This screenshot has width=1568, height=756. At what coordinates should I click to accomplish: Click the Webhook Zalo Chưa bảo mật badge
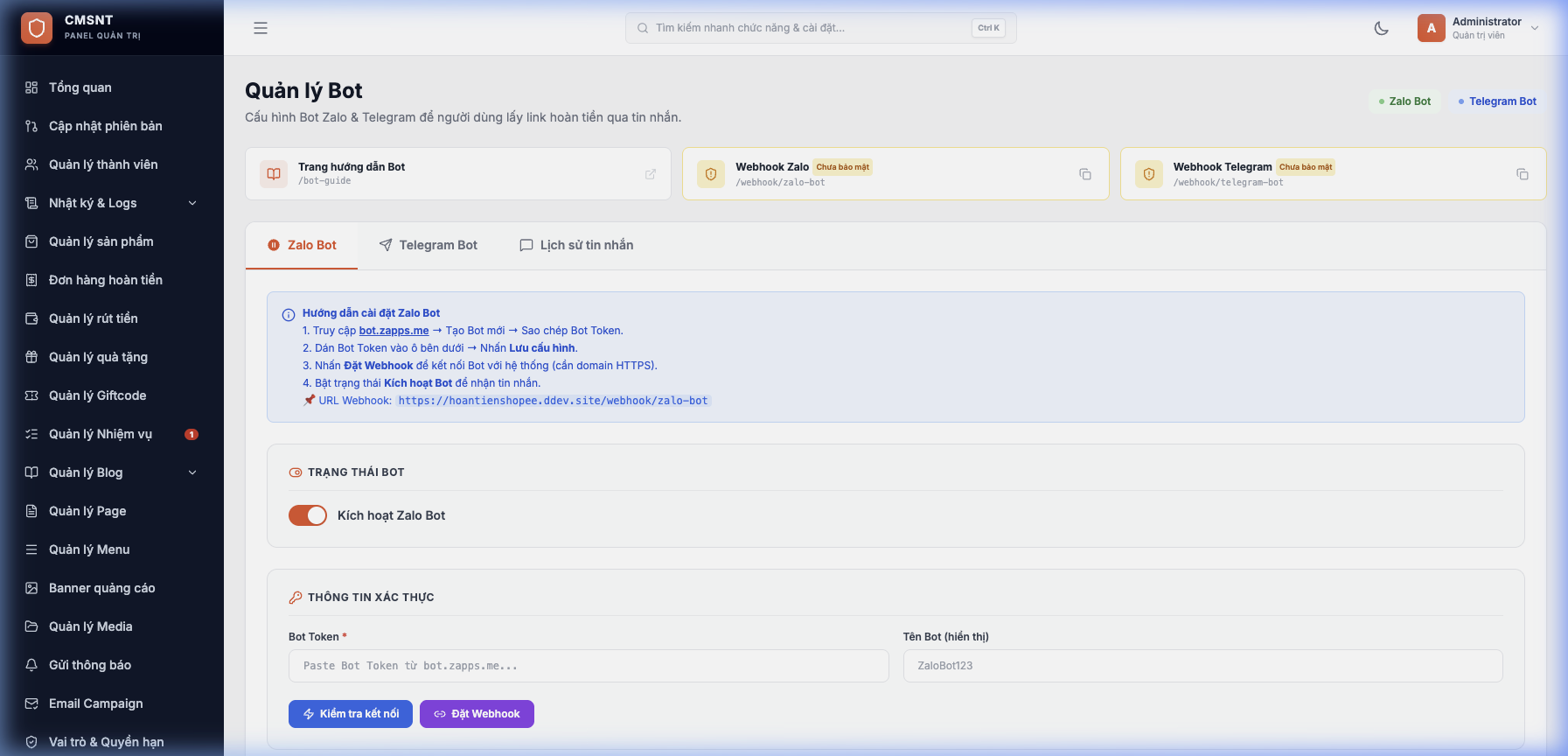[x=843, y=167]
